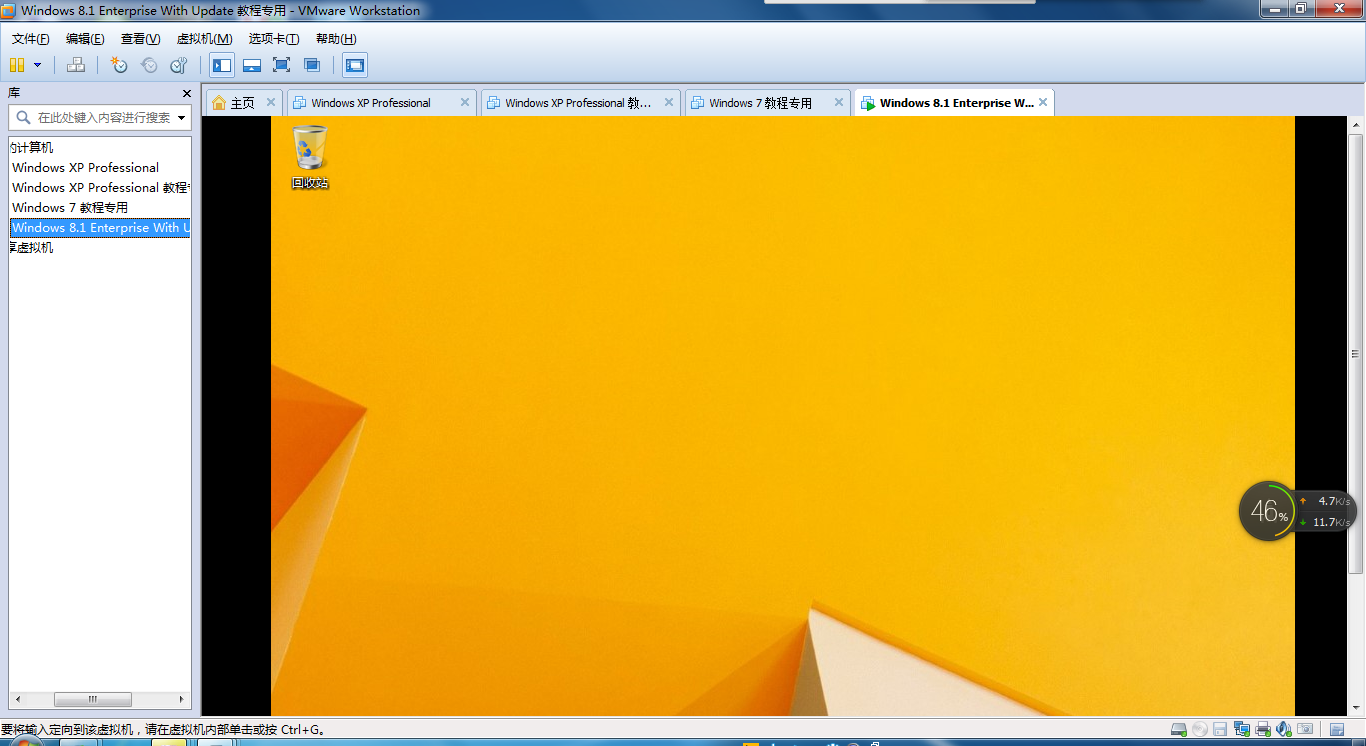Image resolution: width=1366 pixels, height=746 pixels.
Task: Switch to the Windows 7 教程专用 tab
Action: [760, 103]
